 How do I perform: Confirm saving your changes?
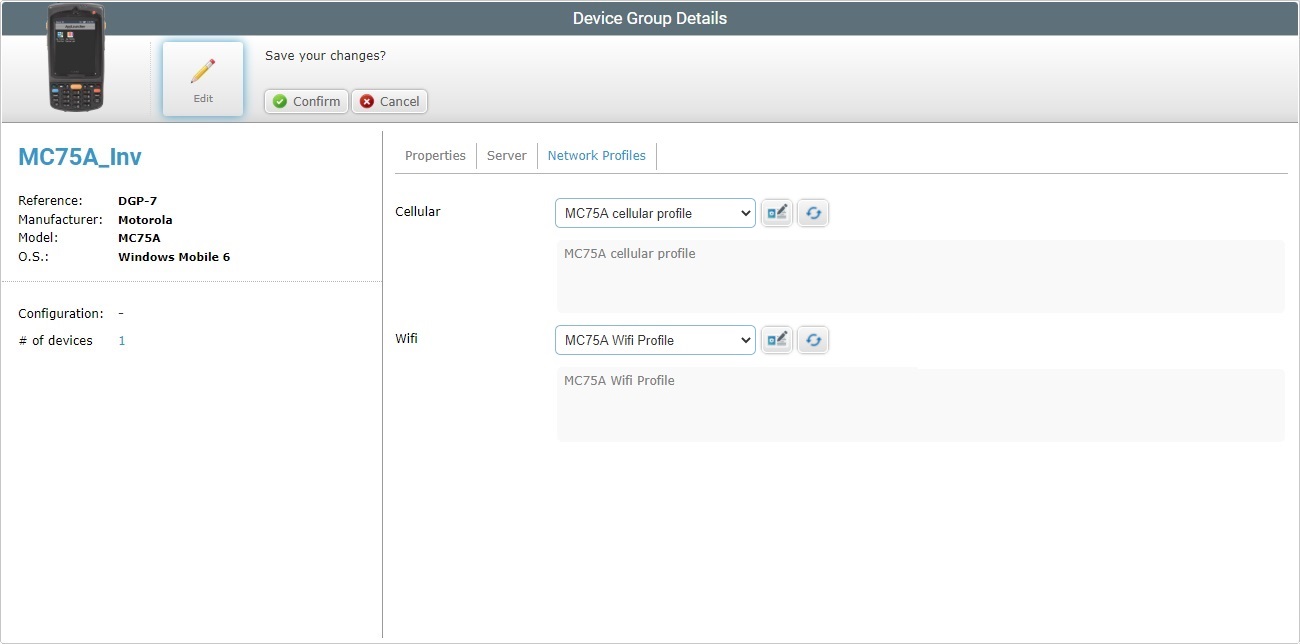pyautogui.click(x=305, y=101)
